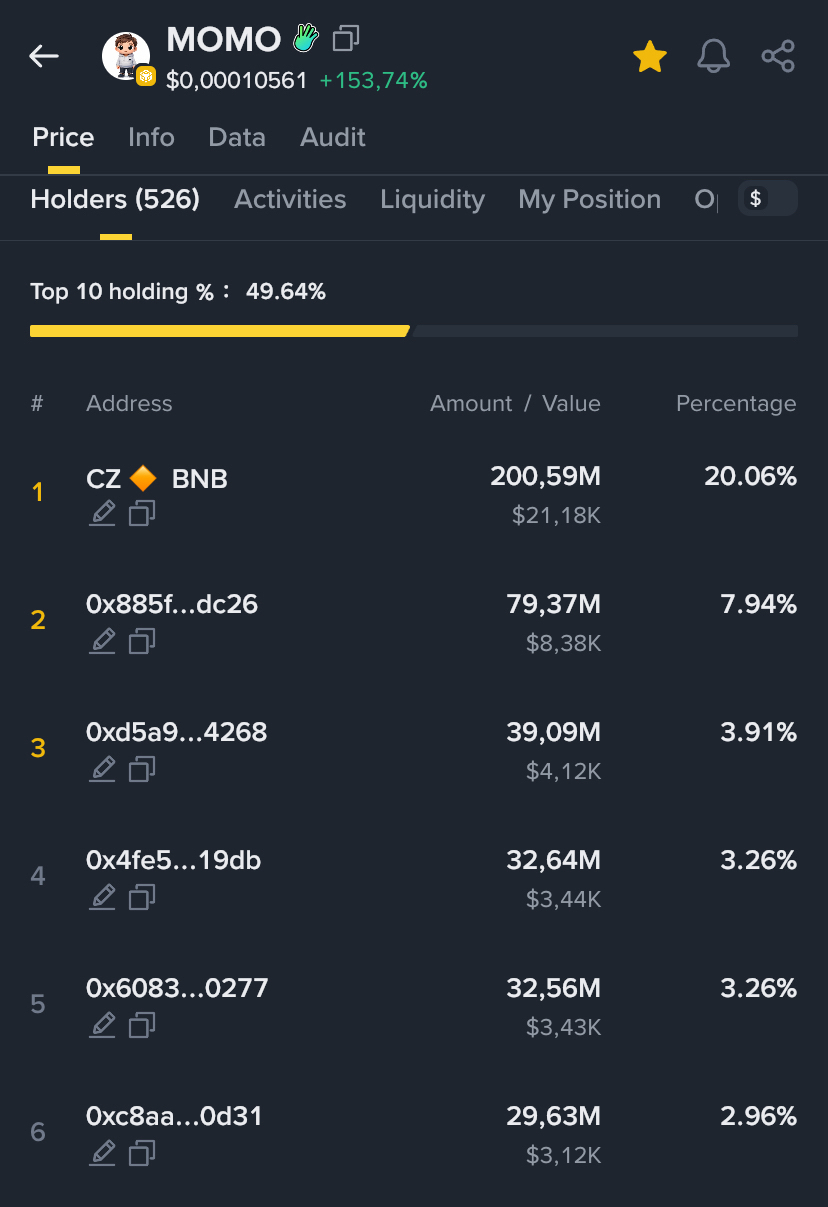
Task: Click the top 10 holding progress bar
Action: [413, 331]
